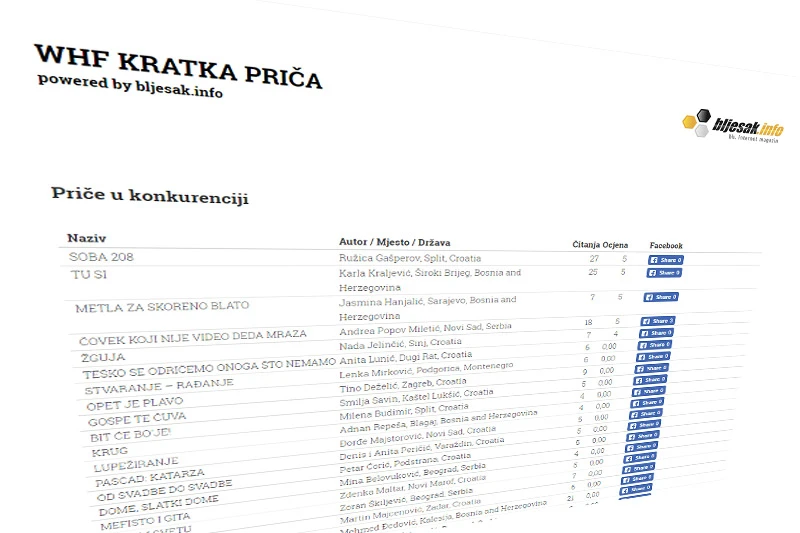The image size is (800, 533).
Task: Open the story OPET JE PLAVO
Action: point(134,403)
